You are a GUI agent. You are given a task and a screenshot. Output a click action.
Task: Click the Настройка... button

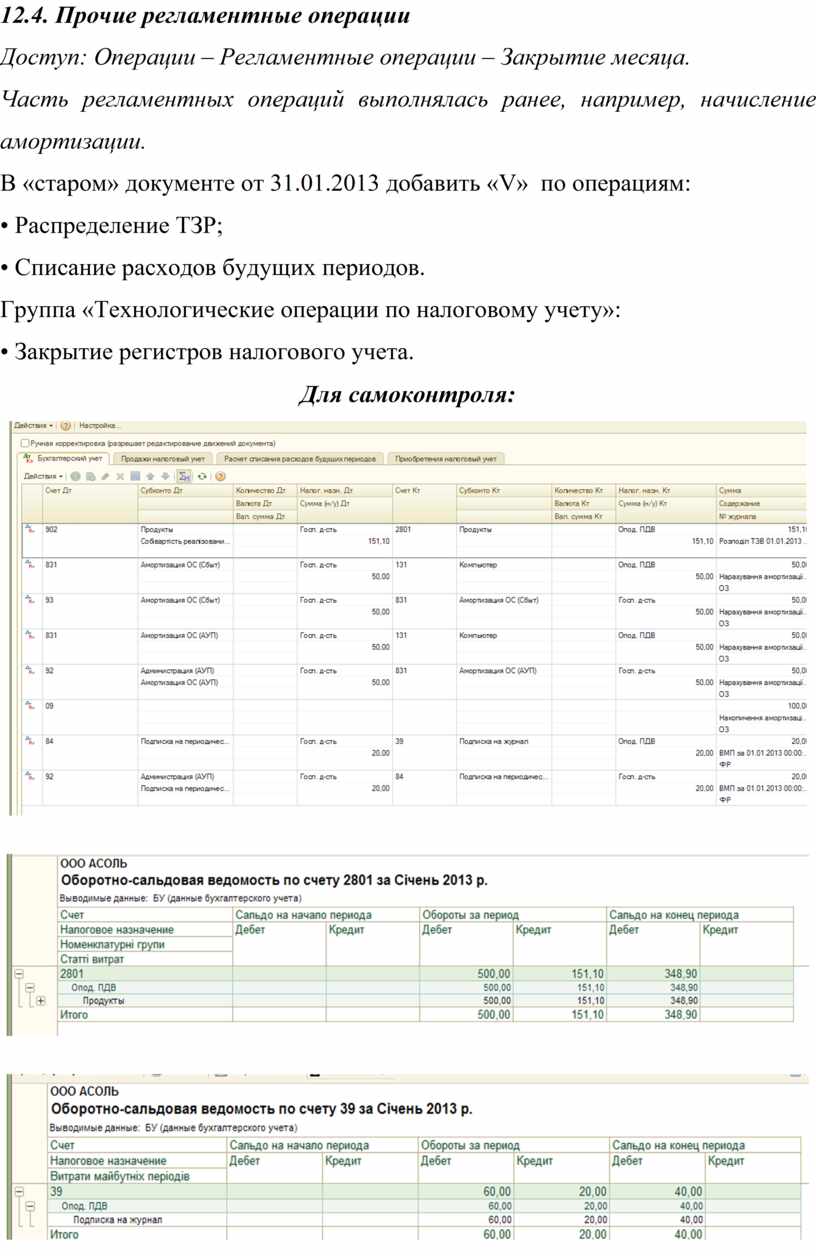(100, 426)
